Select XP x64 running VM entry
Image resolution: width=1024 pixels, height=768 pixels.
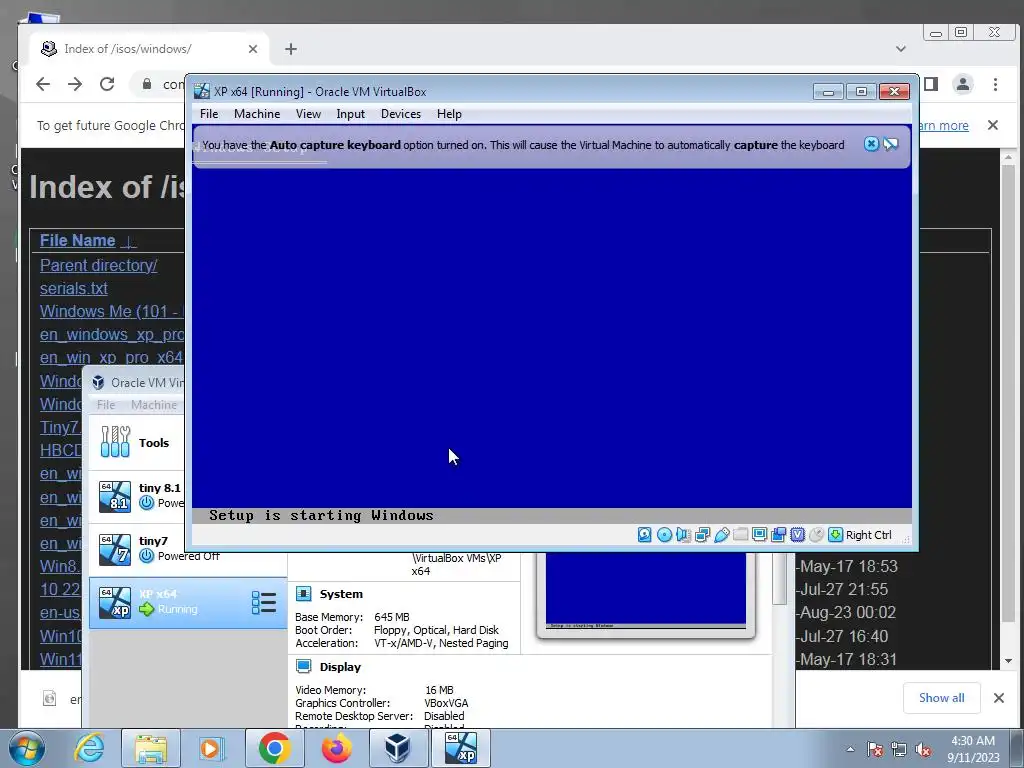[188, 602]
